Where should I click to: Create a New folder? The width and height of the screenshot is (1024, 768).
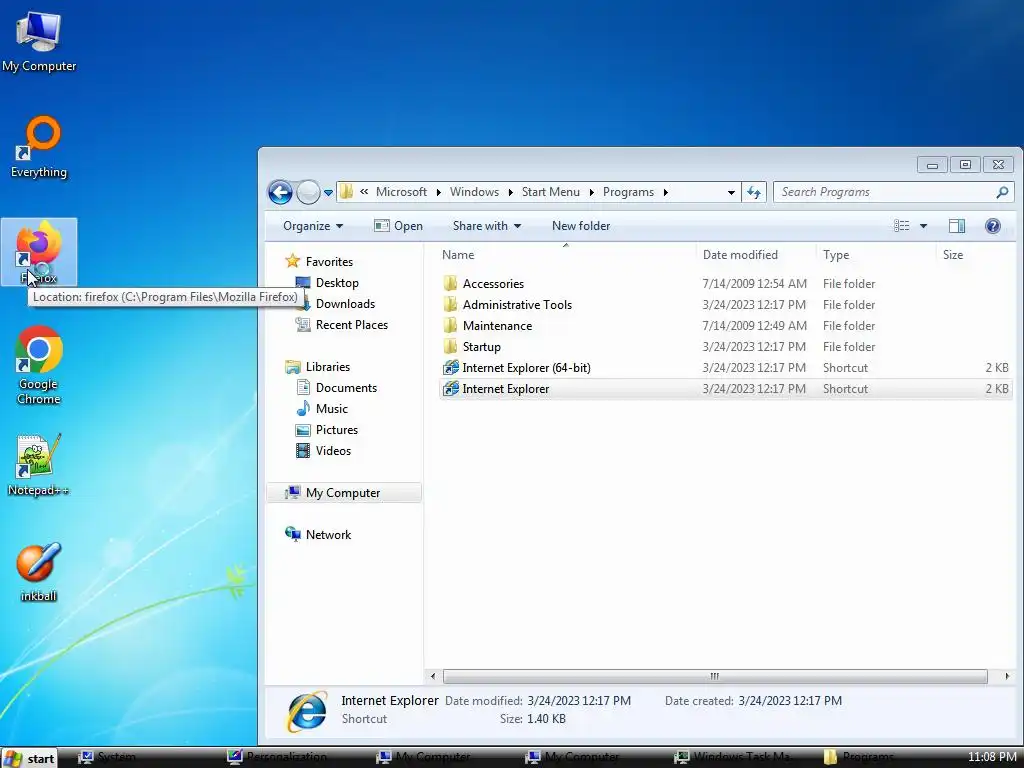[581, 226]
